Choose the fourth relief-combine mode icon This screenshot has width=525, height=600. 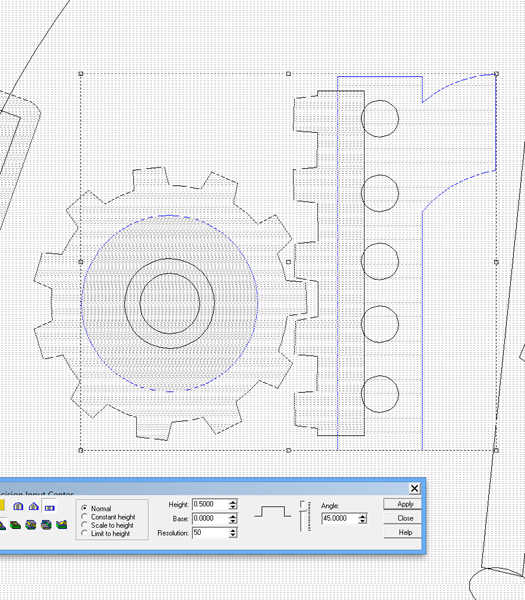[x=46, y=525]
